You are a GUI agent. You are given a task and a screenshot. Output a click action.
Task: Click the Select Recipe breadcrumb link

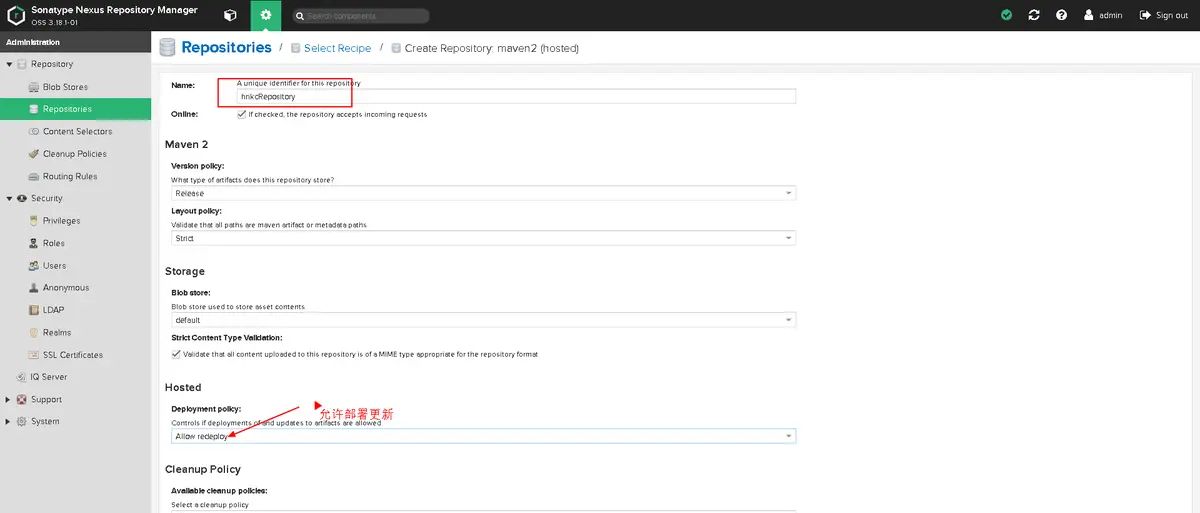tap(337, 48)
